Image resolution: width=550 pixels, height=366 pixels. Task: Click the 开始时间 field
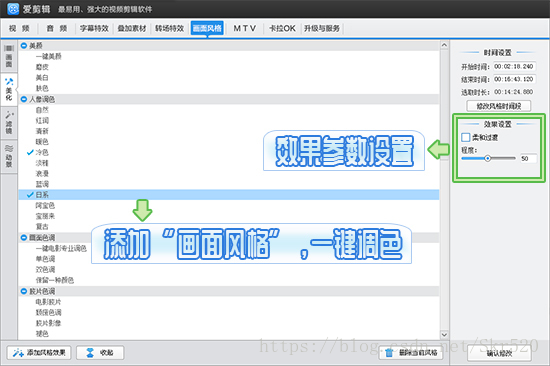point(514,66)
